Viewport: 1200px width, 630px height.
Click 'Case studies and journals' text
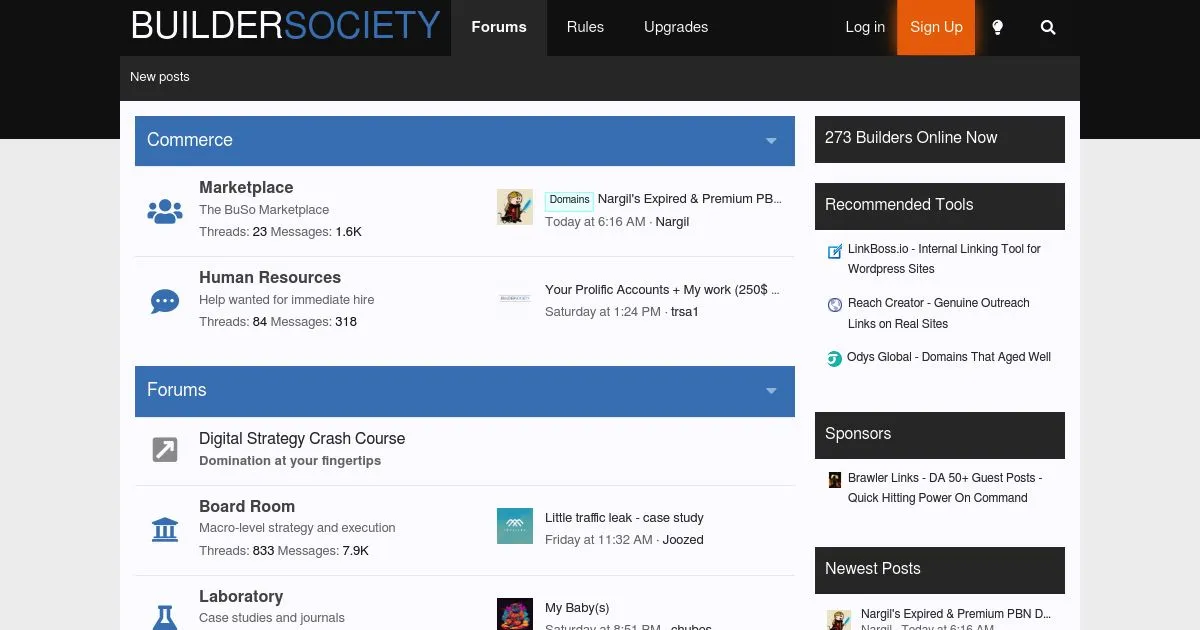point(272,618)
